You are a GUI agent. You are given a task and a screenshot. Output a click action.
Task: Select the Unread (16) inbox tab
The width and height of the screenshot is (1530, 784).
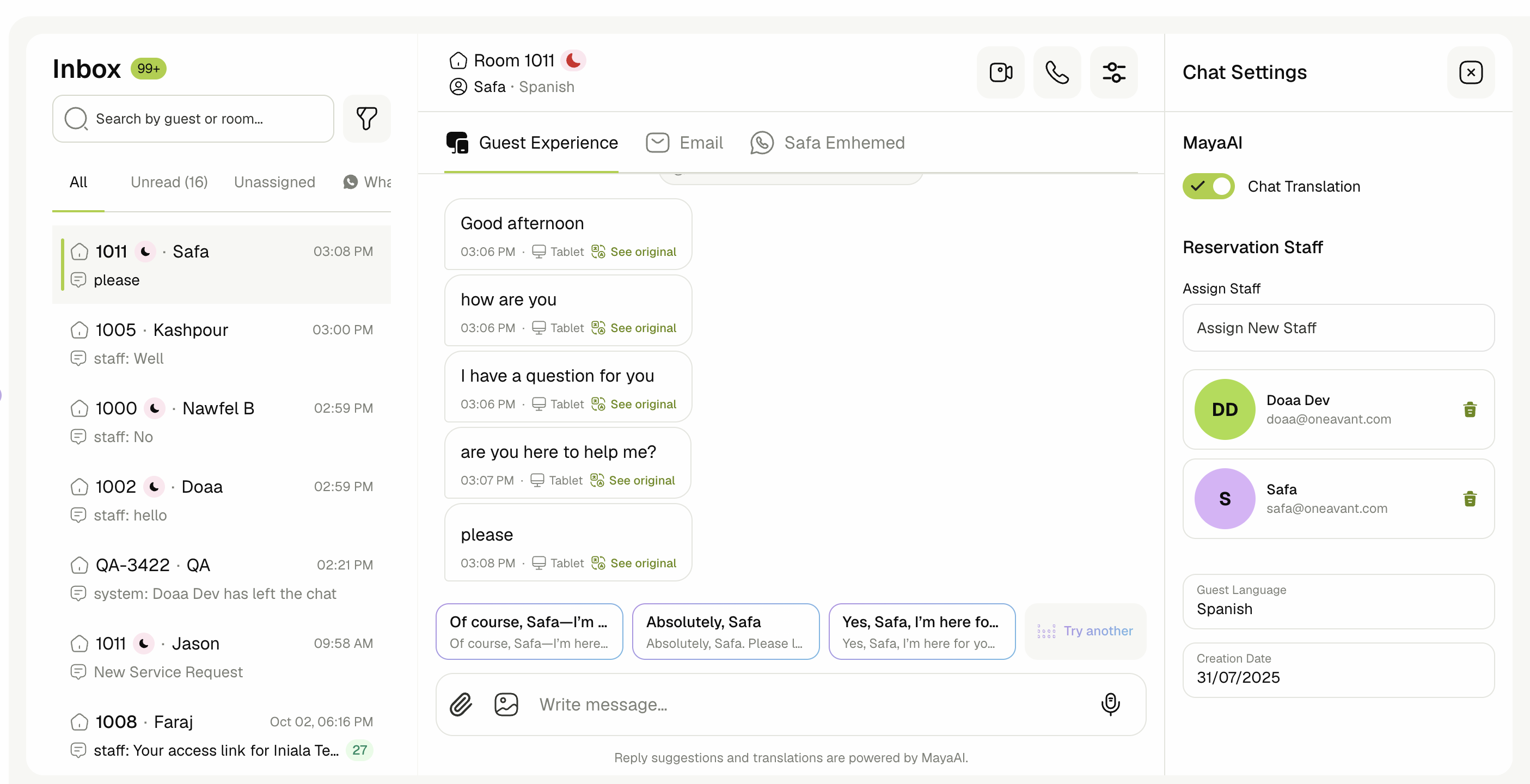(169, 182)
